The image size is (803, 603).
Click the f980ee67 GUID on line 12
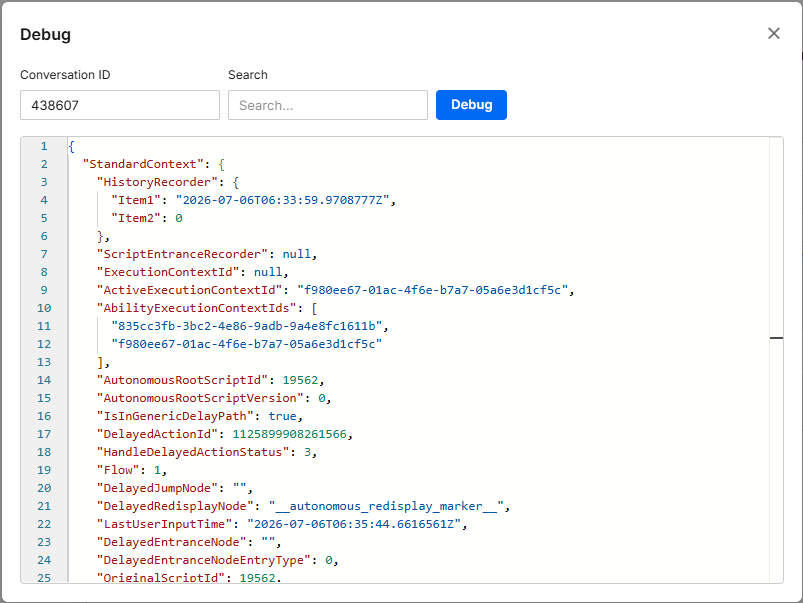[247, 344]
